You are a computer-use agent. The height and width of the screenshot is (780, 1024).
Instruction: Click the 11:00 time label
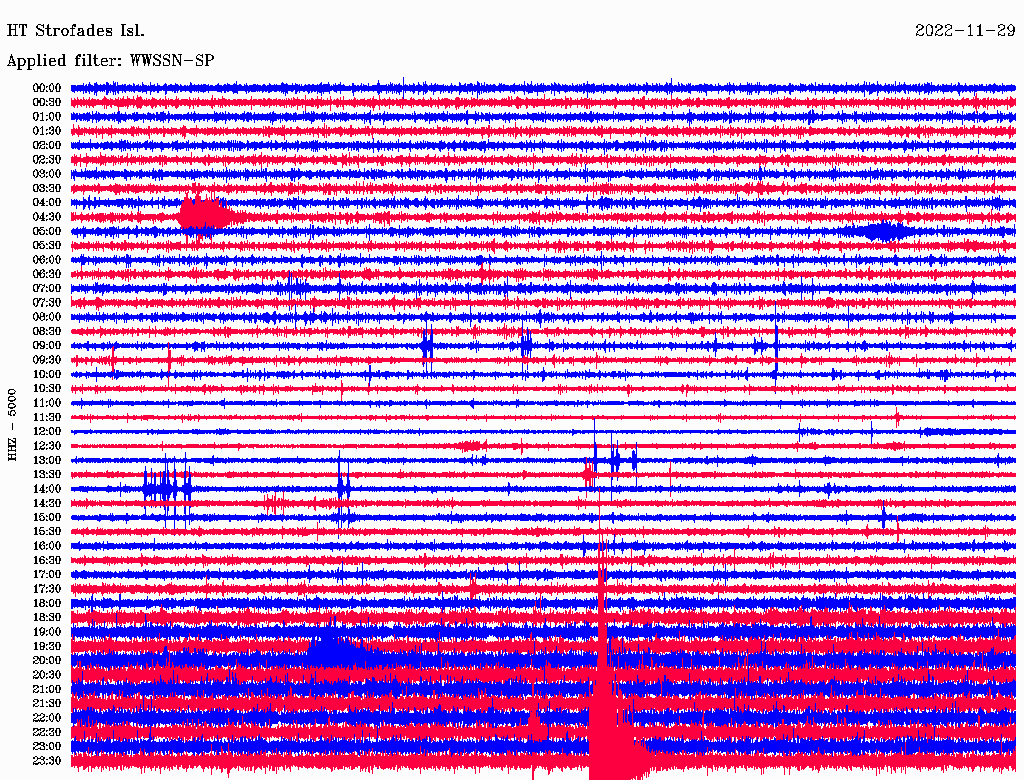[47, 403]
